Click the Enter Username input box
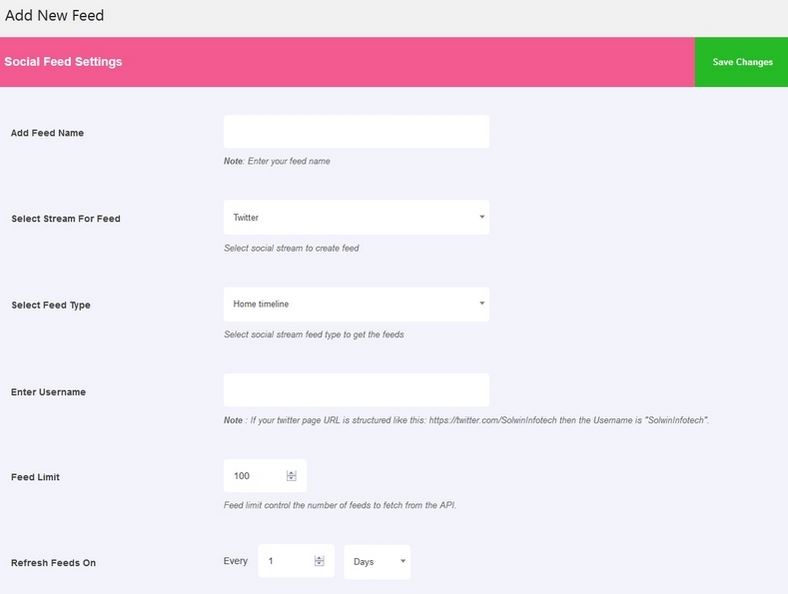 [x=356, y=390]
